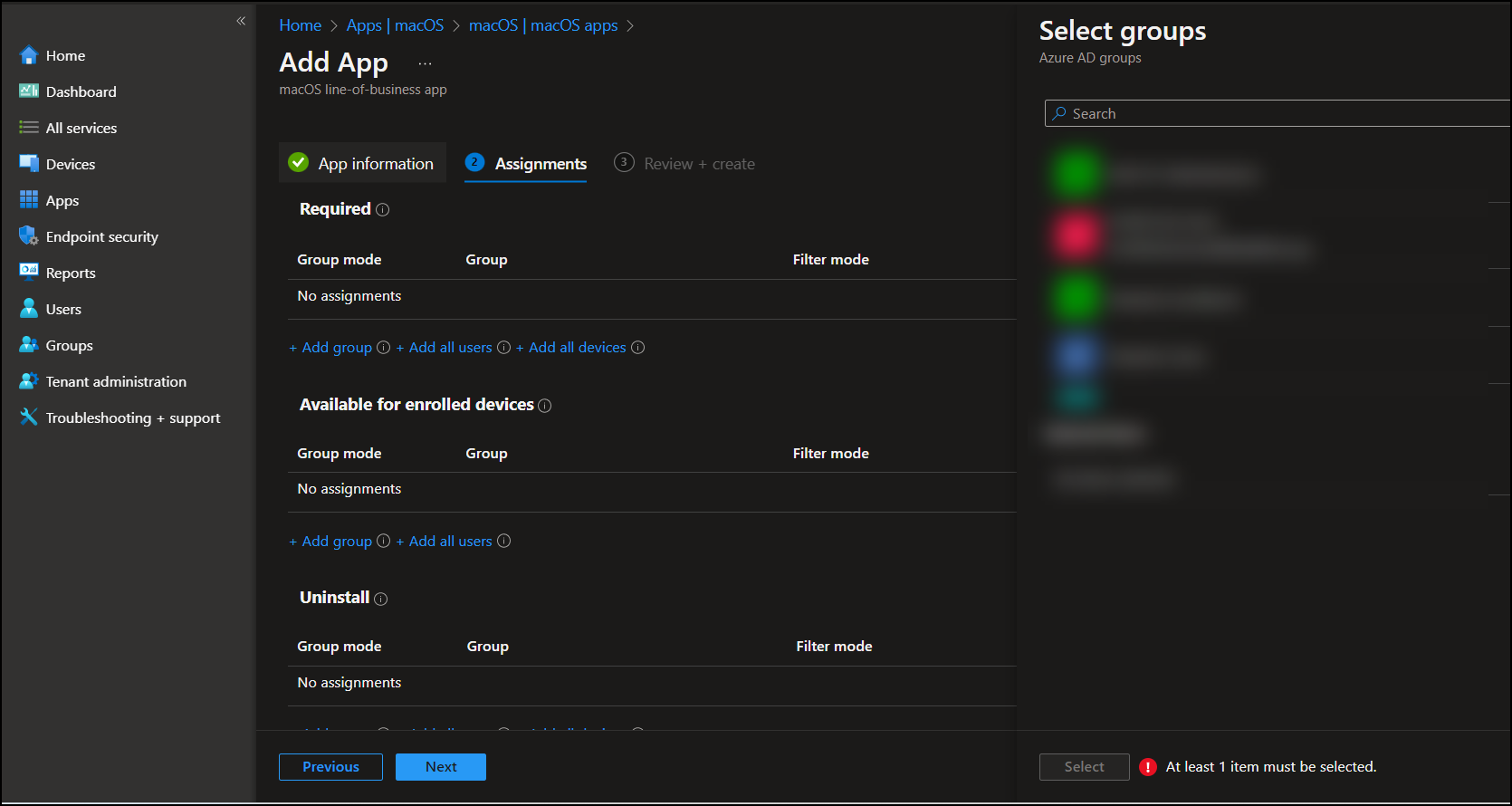The image size is (1512, 806).
Task: Open the ellipsis menu beside Add App
Action: pyautogui.click(x=425, y=63)
